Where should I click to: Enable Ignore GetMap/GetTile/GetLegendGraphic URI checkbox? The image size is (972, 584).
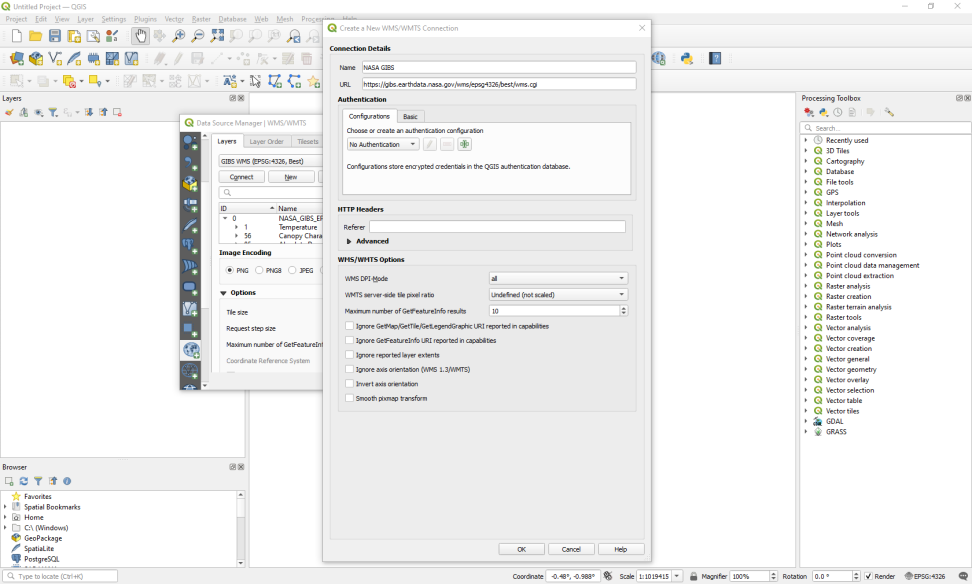coord(350,325)
